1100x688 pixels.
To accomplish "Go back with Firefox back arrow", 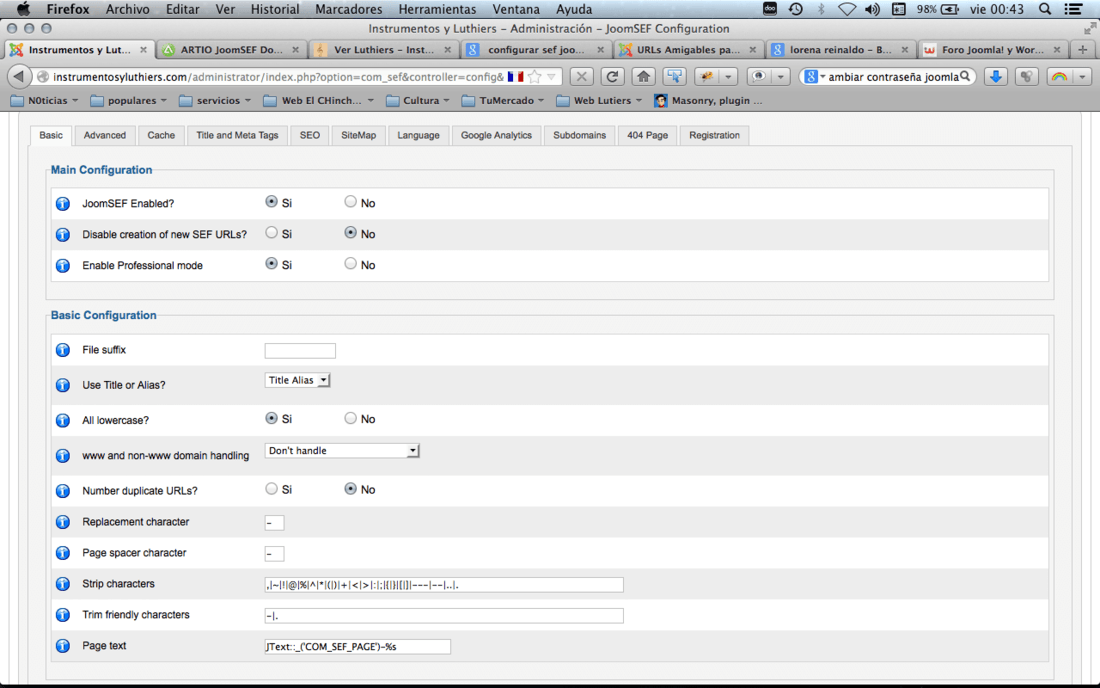I will tap(19, 76).
